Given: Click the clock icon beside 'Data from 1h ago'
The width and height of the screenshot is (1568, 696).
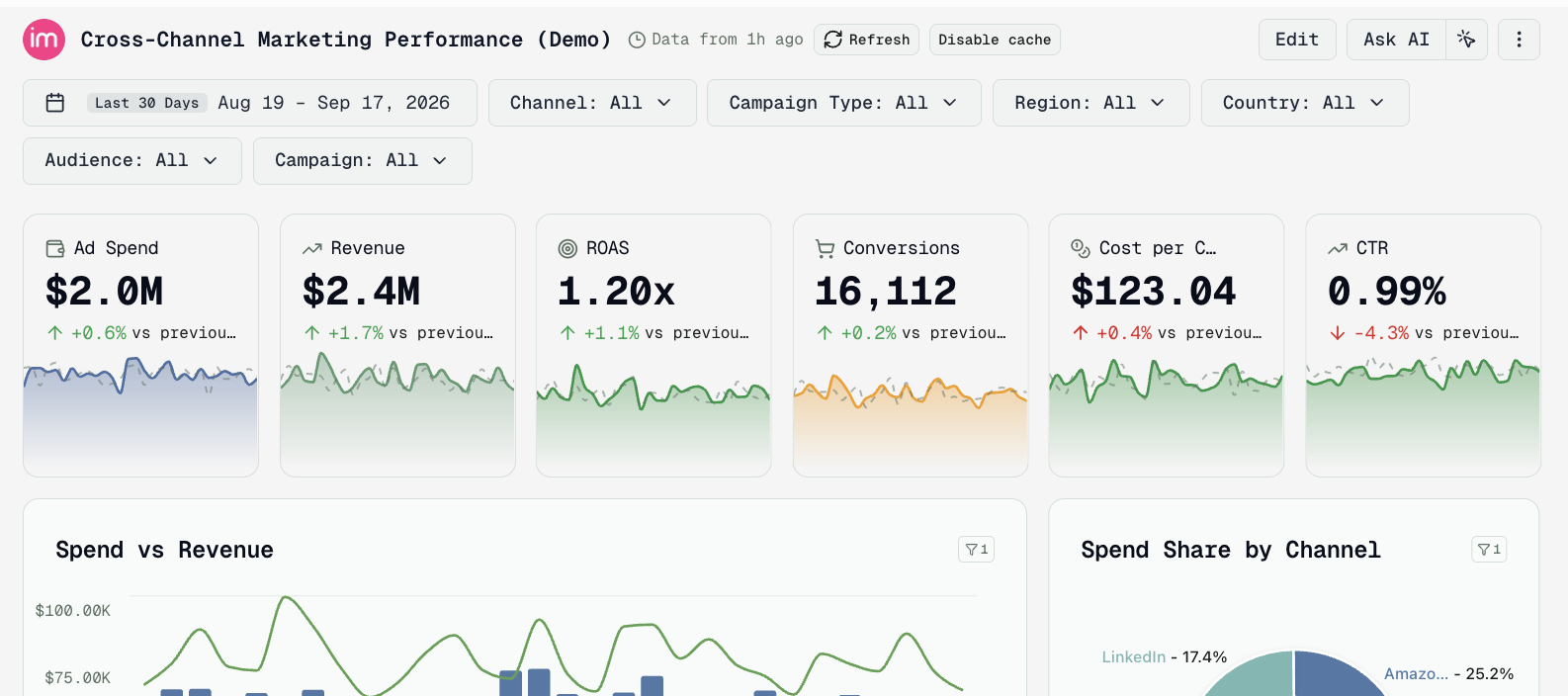Looking at the screenshot, I should coord(638,40).
